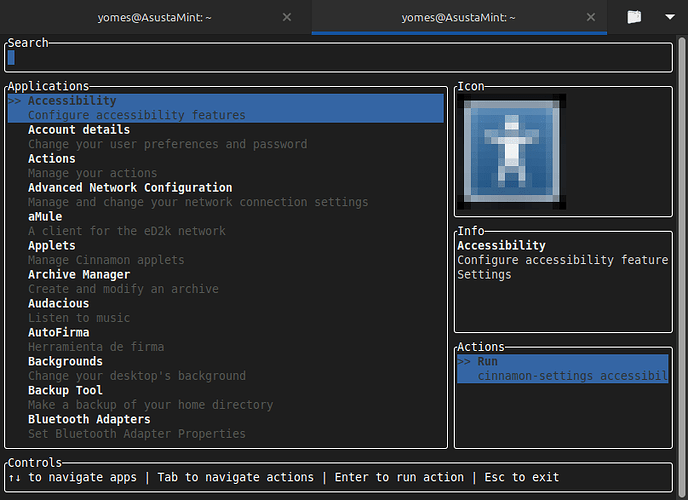The width and height of the screenshot is (688, 500).
Task: Select the Actions application entry
Action: (52, 159)
